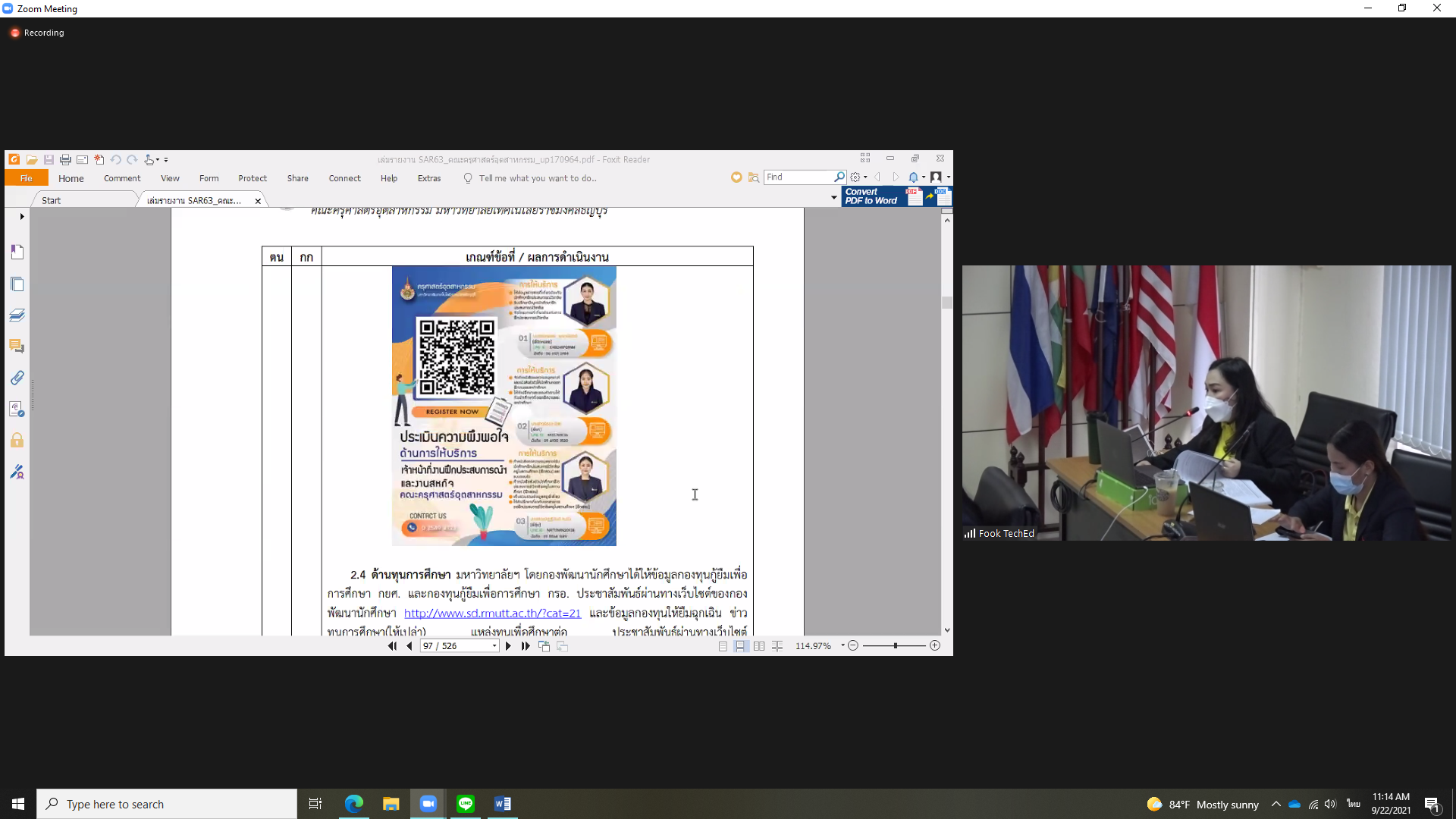This screenshot has height=819, width=1456.
Task: Click the Tell me what you want field
Action: point(538,178)
